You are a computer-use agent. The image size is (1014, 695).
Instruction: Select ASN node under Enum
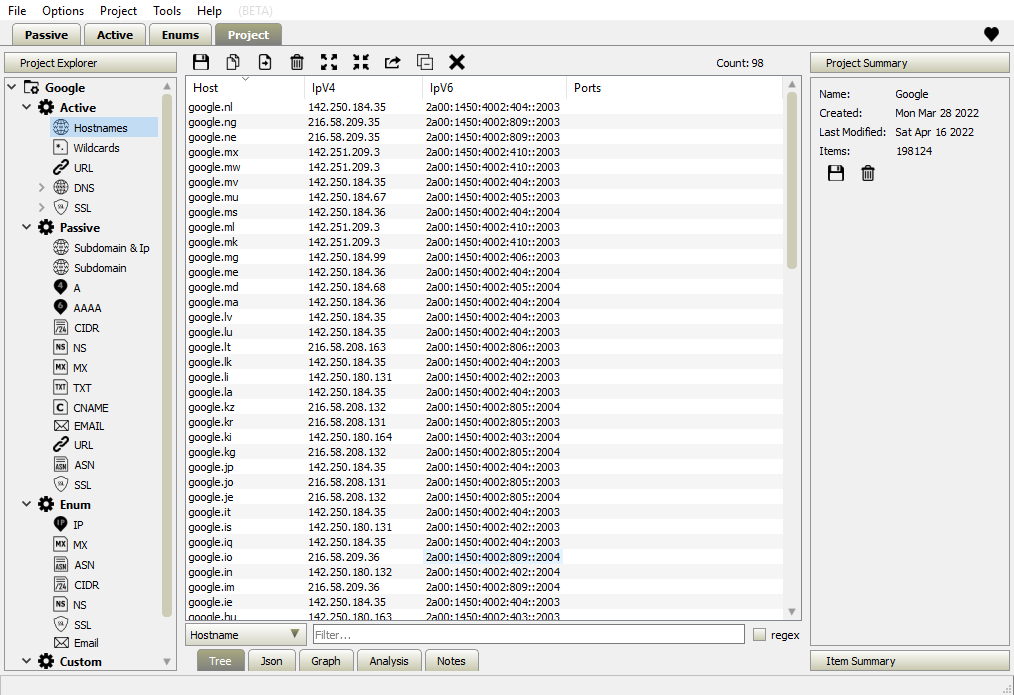(x=84, y=565)
